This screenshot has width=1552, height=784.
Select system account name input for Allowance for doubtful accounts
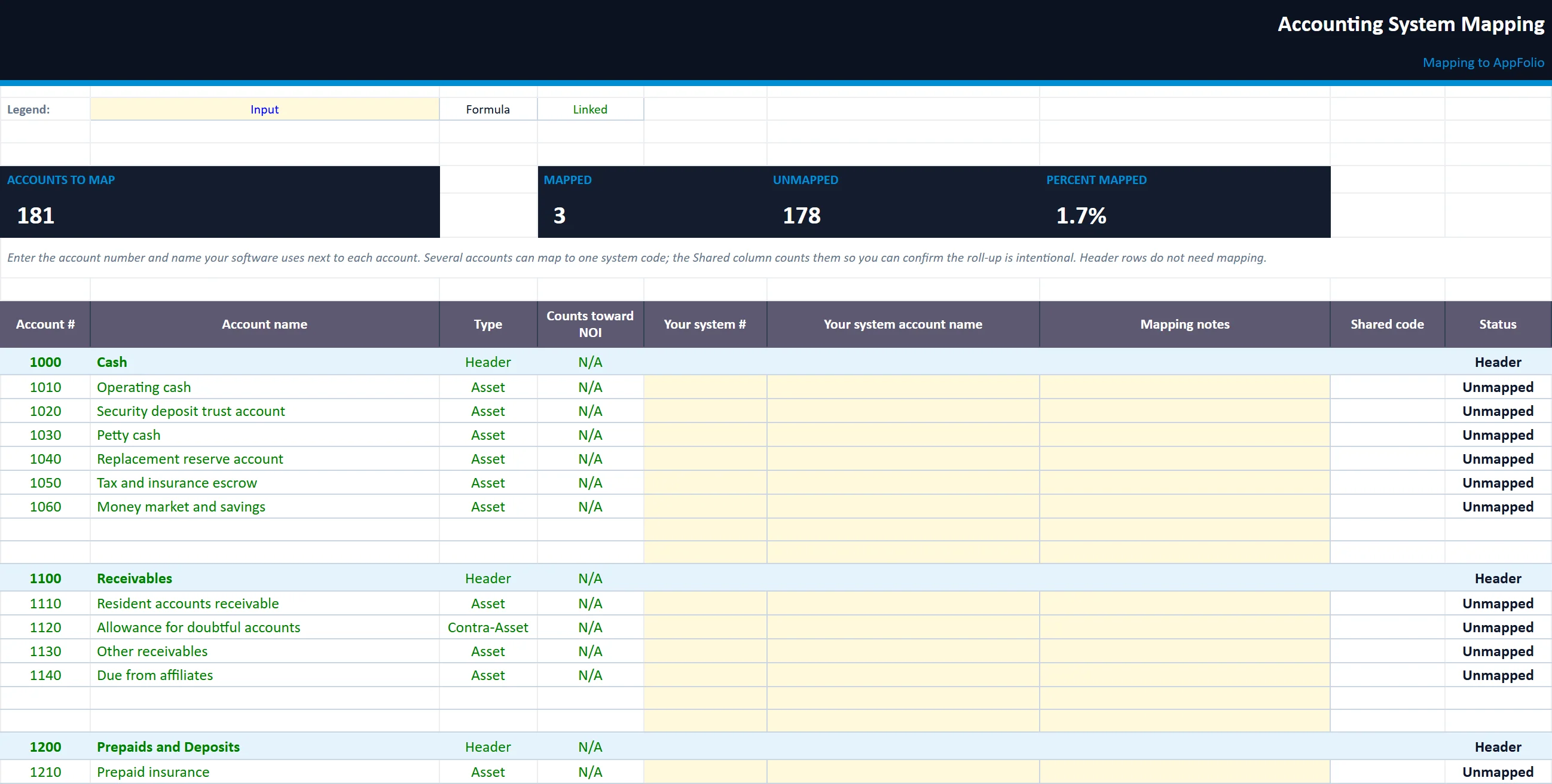tap(903, 627)
